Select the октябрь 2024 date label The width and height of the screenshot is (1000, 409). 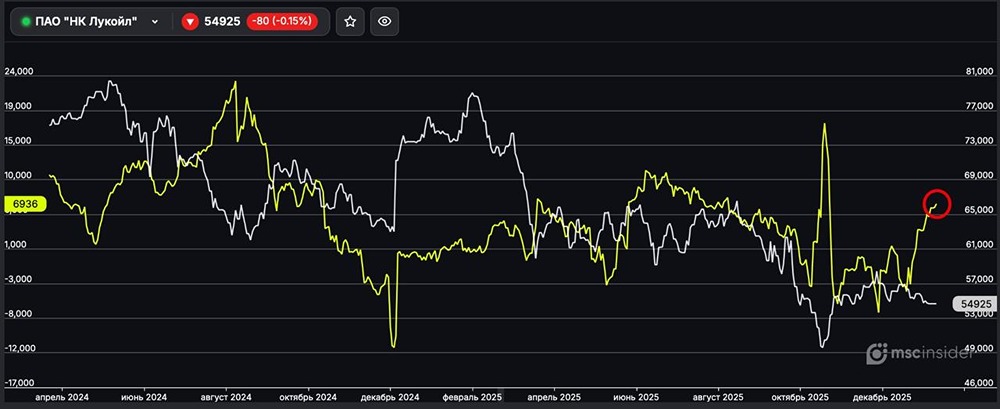pos(309,398)
